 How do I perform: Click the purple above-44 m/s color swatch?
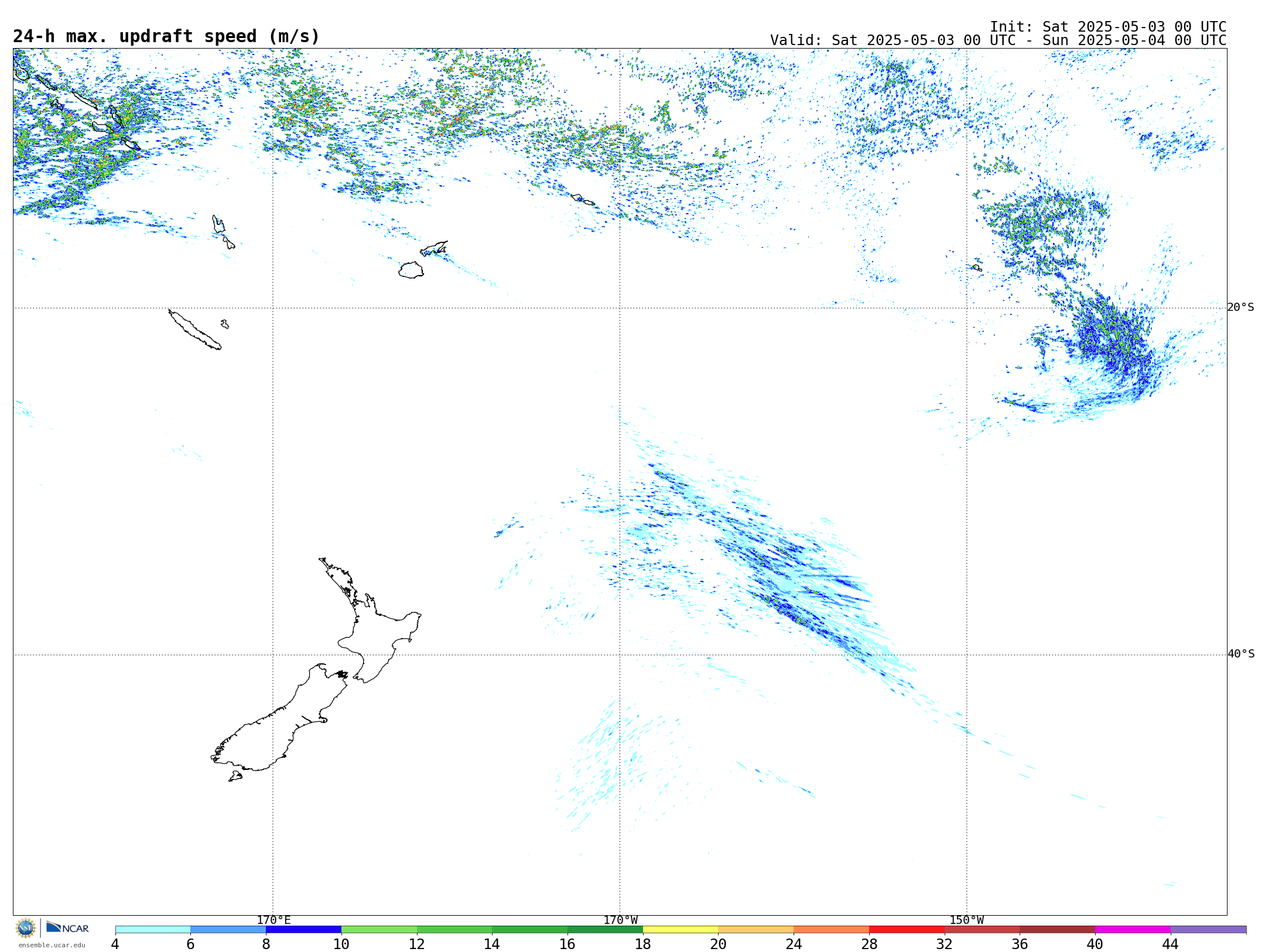point(1208,930)
